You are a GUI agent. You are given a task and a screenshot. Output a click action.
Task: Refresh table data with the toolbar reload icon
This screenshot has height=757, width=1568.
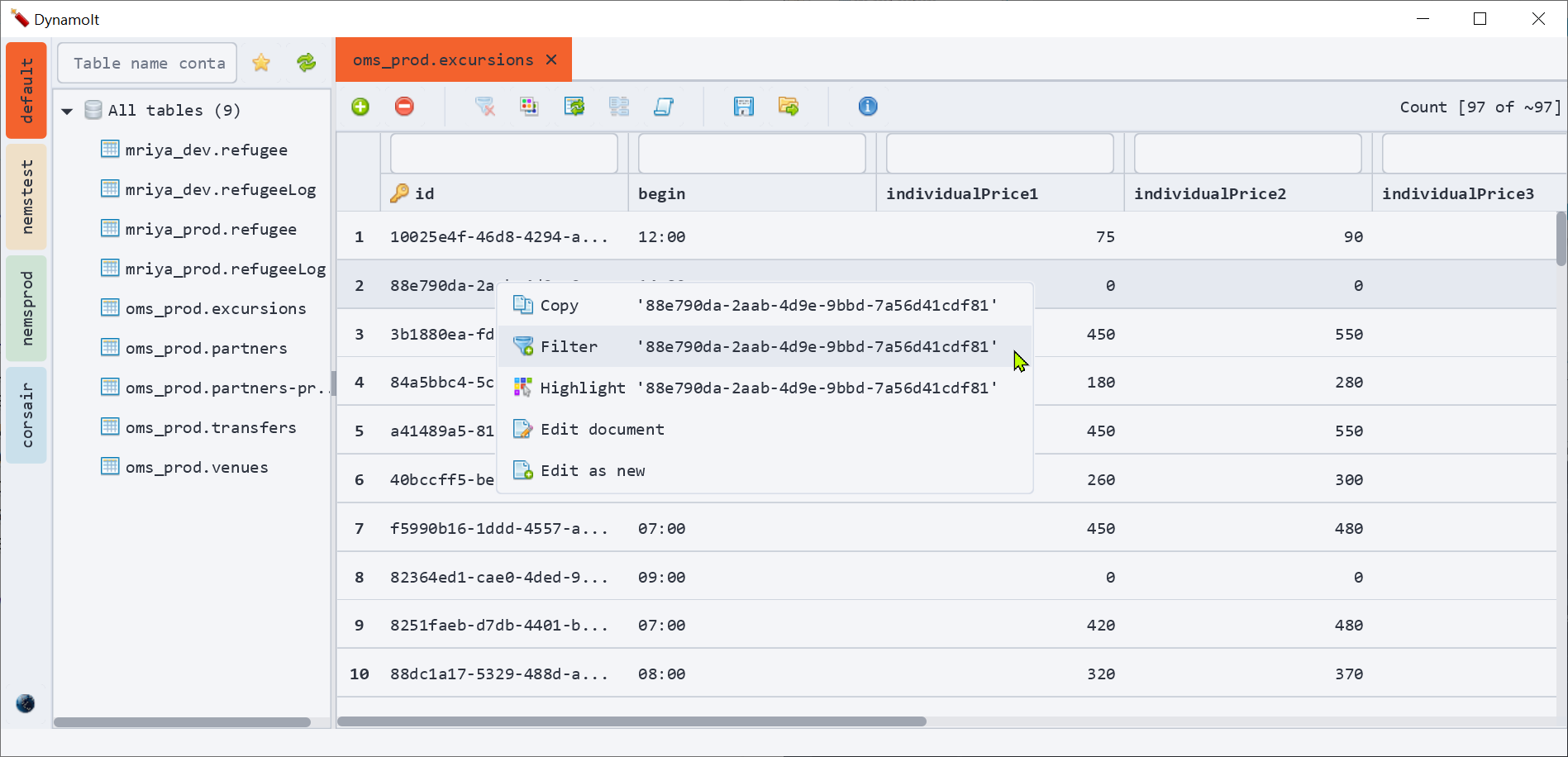tap(574, 107)
